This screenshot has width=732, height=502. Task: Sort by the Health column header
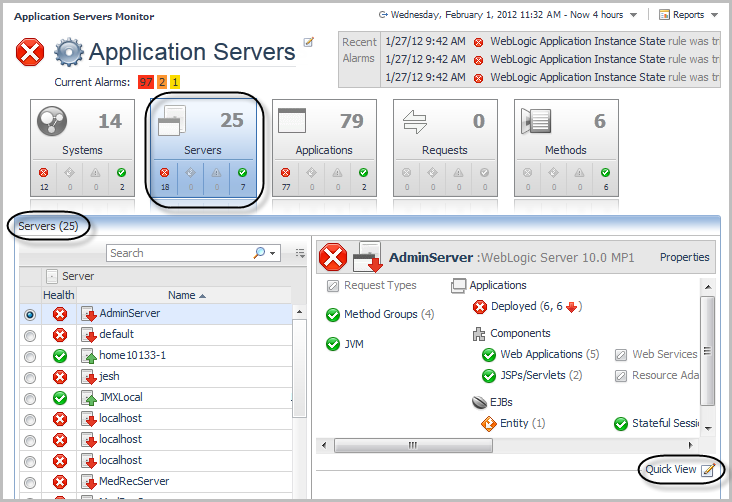pyautogui.click(x=59, y=296)
